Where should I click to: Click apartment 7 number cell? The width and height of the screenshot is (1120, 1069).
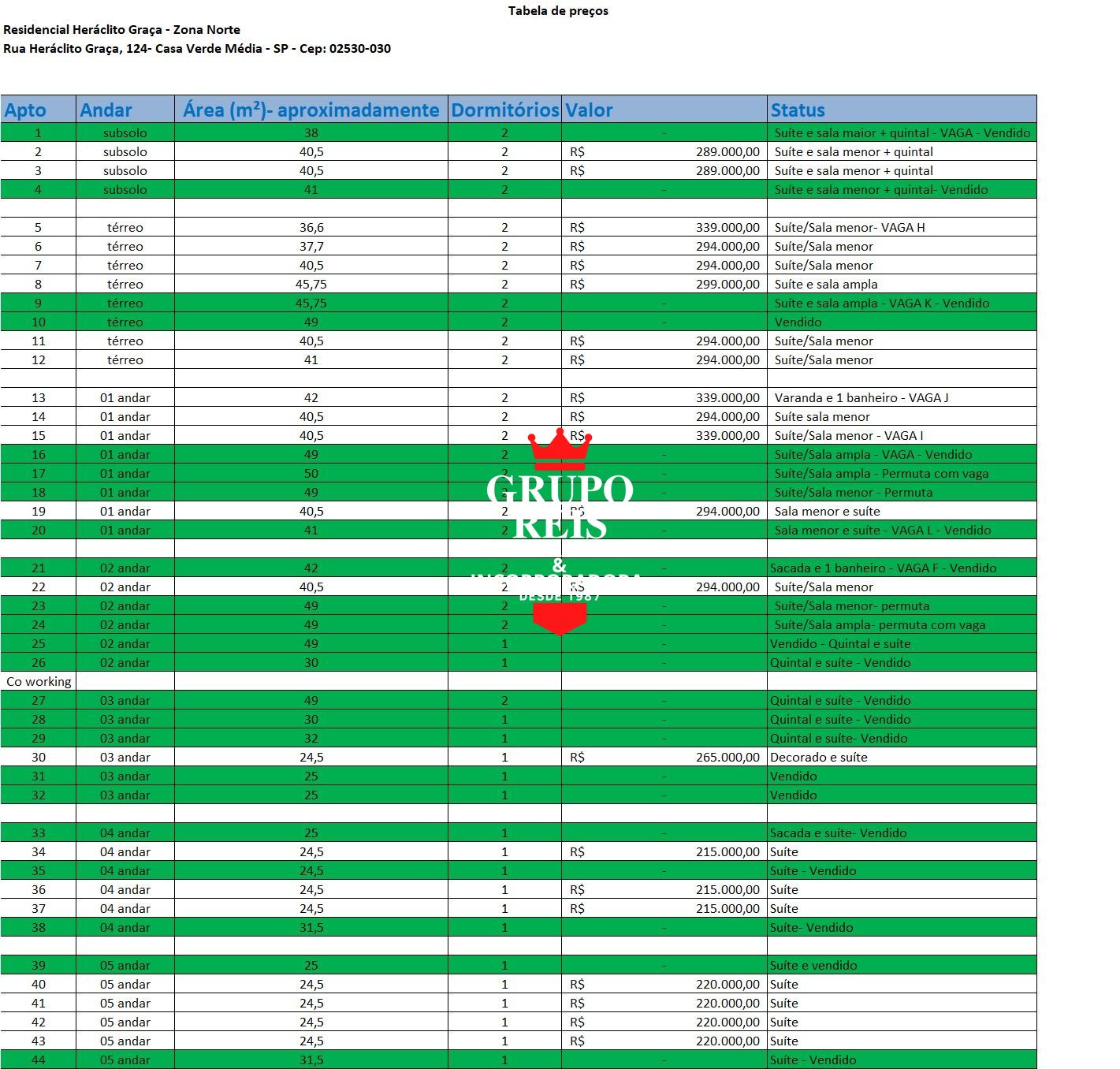point(38,266)
